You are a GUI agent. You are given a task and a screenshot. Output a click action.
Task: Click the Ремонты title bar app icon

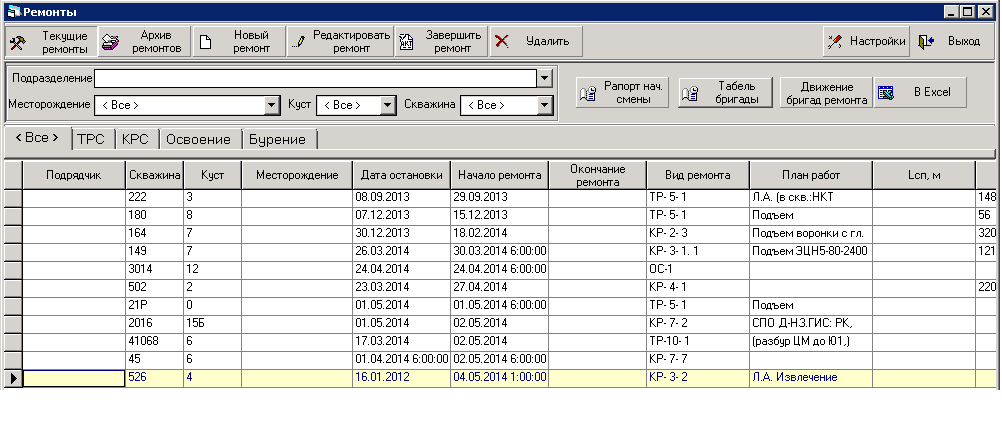[13, 11]
